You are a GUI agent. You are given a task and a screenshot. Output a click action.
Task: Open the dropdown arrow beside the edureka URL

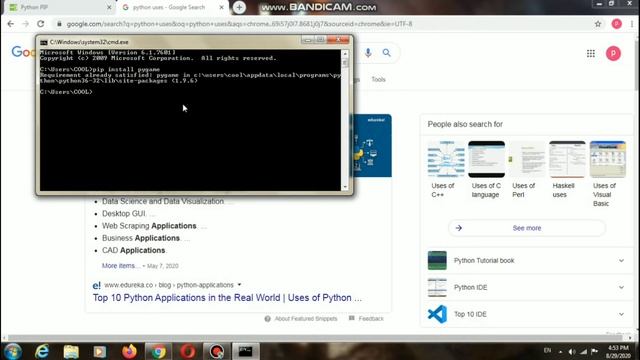click(240, 285)
